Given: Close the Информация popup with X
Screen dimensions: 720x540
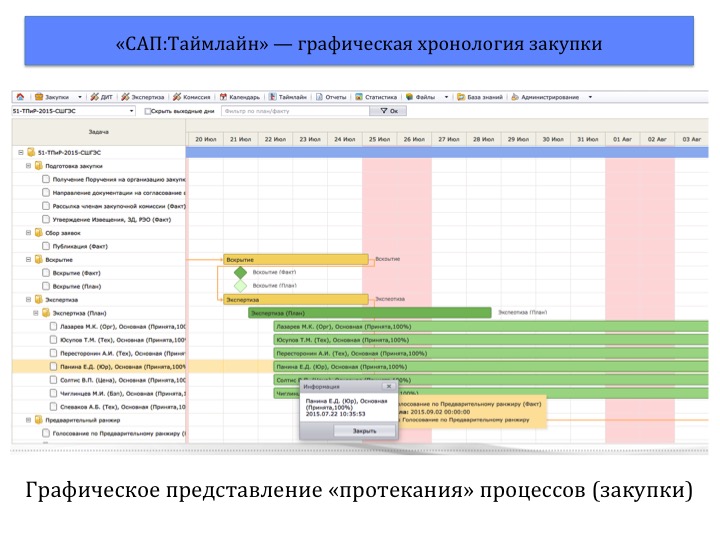Looking at the screenshot, I should [389, 387].
